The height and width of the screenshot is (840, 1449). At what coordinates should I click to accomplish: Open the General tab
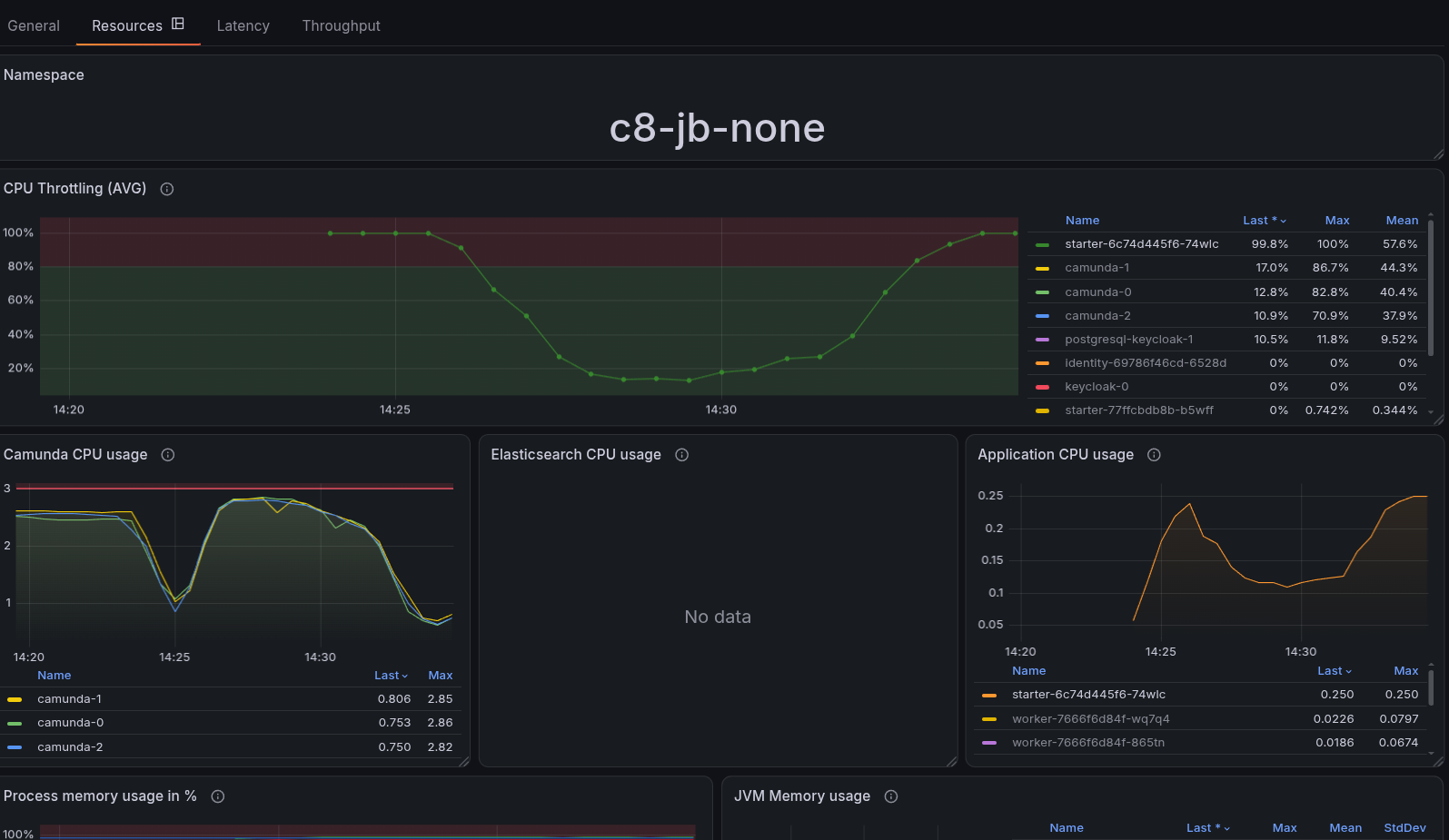pyautogui.click(x=34, y=25)
